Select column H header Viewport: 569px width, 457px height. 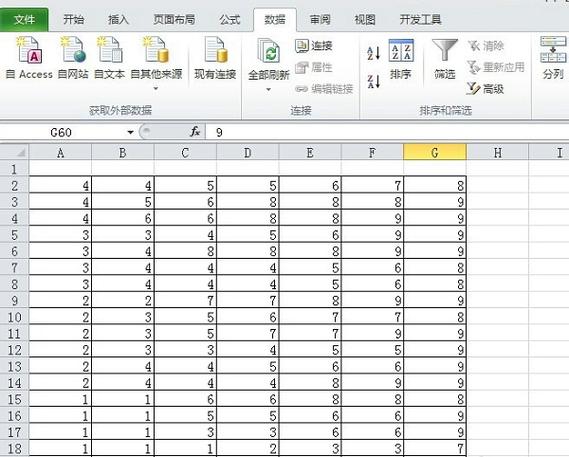(x=498, y=153)
